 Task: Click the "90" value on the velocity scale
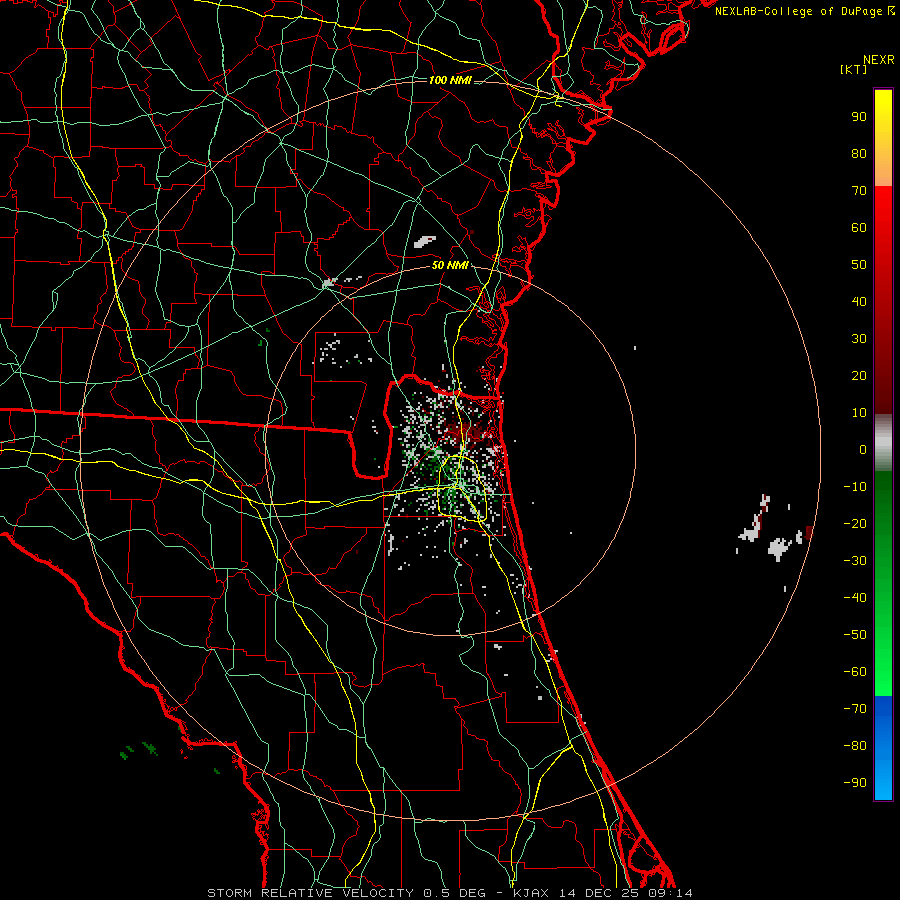coord(859,117)
